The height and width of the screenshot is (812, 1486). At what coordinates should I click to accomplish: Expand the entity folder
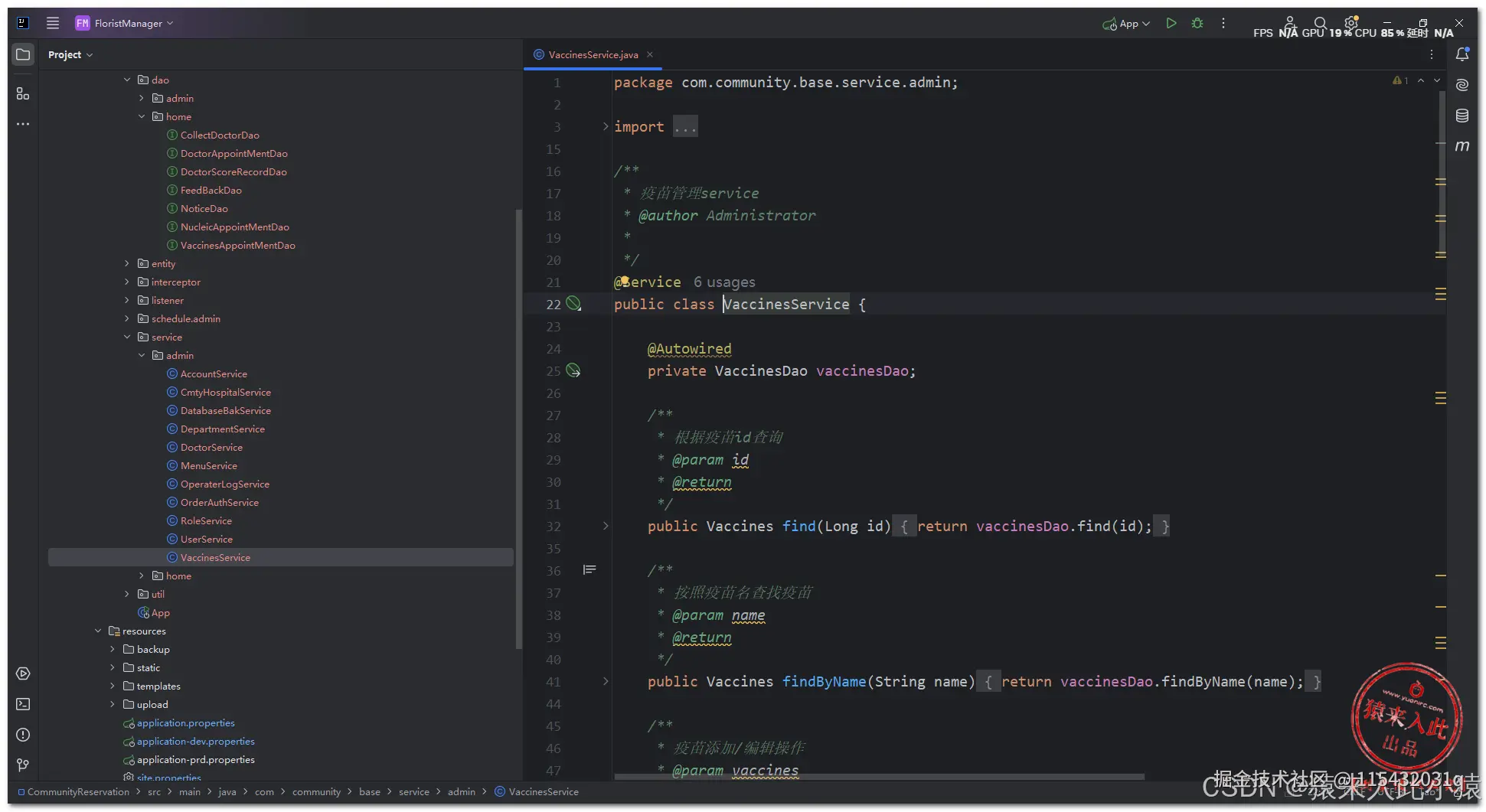127,263
